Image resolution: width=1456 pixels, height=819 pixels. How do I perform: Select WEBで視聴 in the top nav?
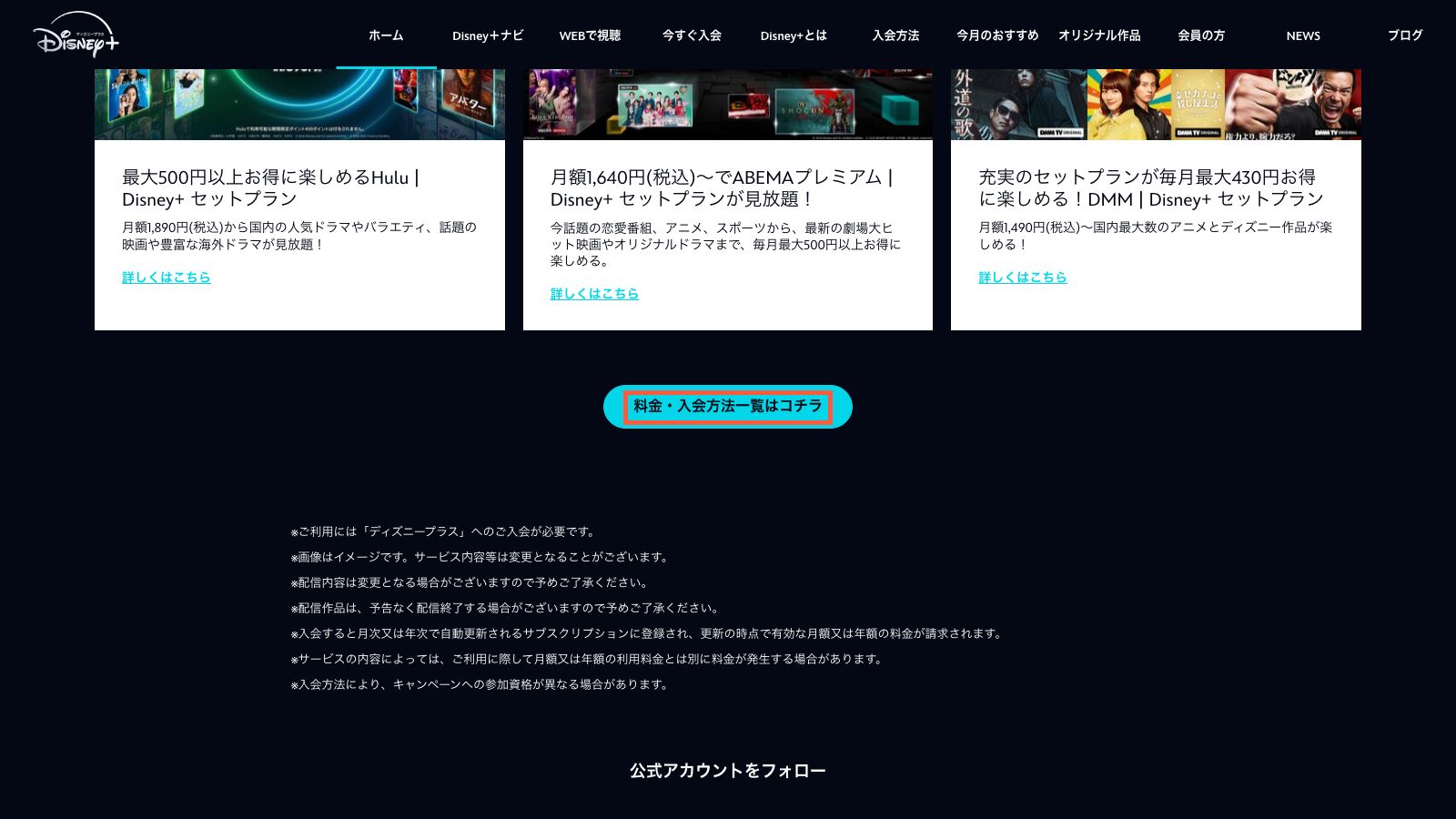click(590, 35)
